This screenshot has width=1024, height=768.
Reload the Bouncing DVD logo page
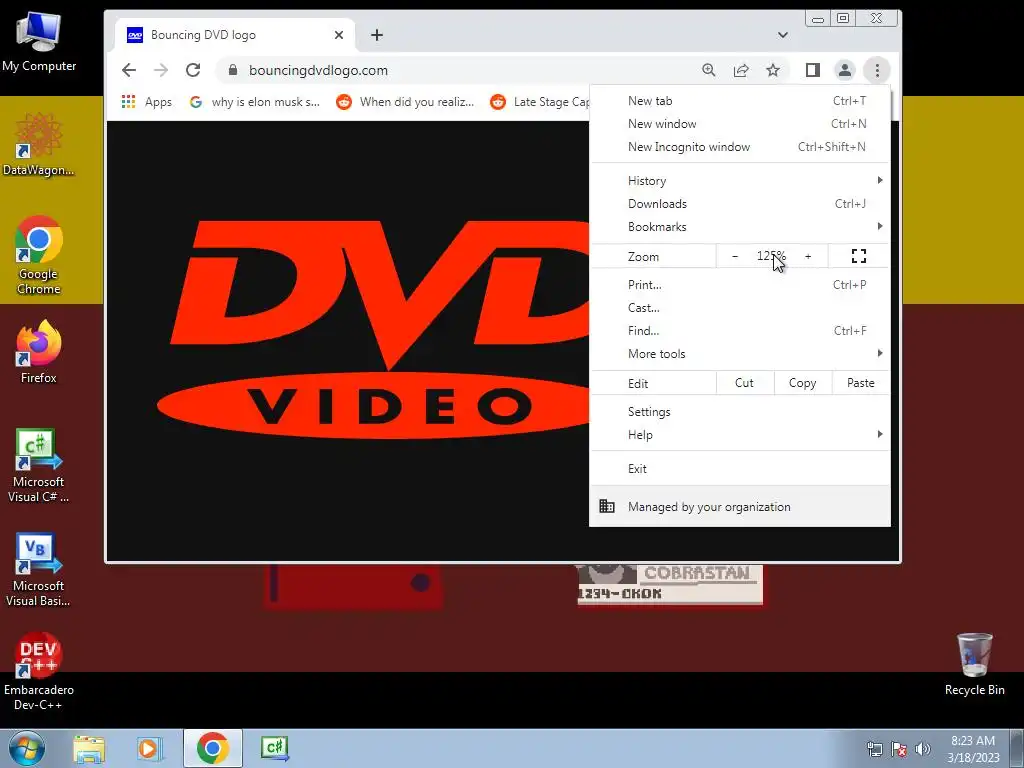[193, 70]
